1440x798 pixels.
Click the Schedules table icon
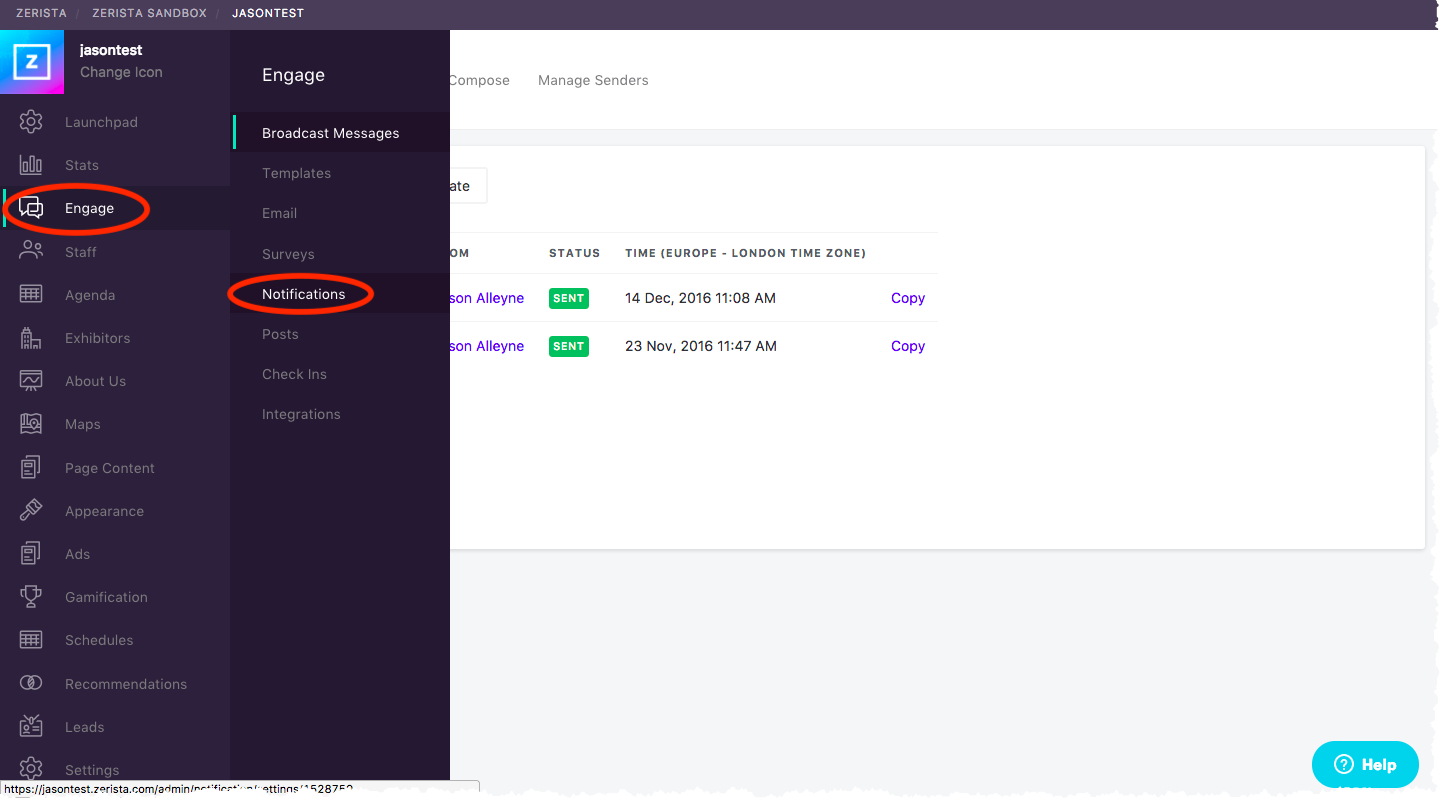(31, 640)
